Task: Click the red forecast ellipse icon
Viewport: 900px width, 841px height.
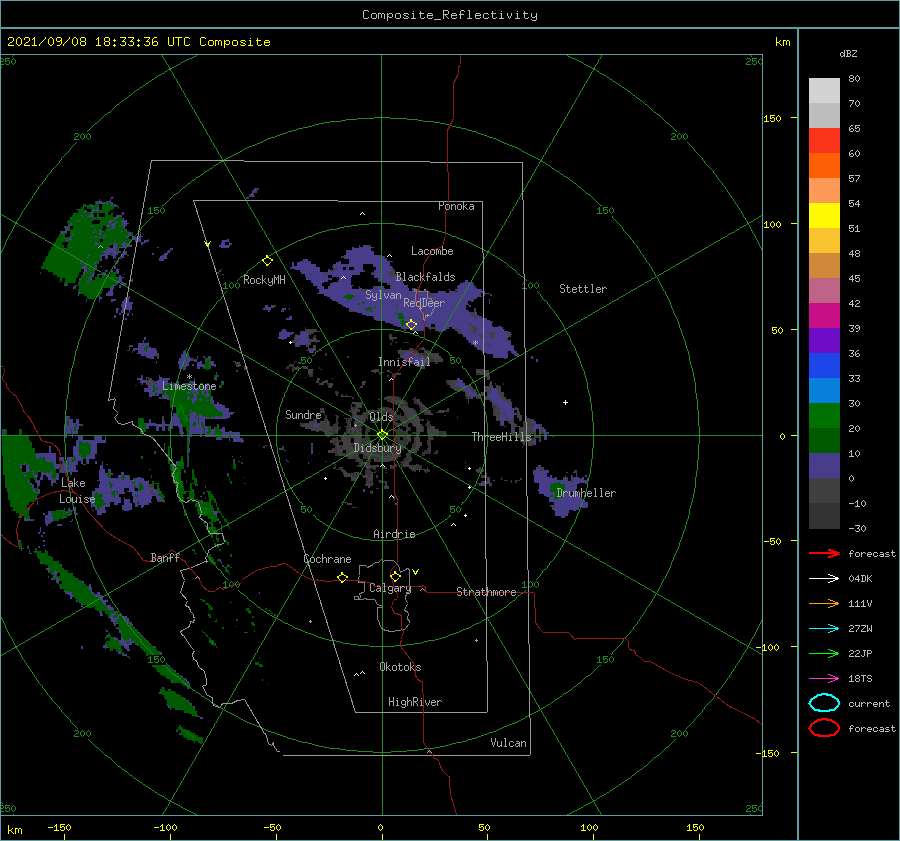Action: [824, 728]
